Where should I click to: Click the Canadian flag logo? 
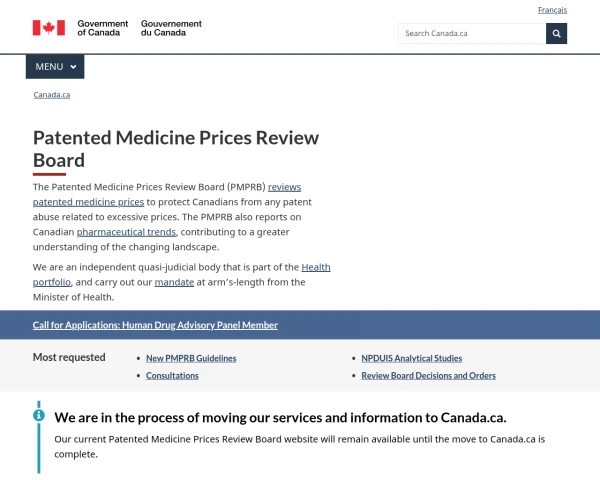pyautogui.click(x=49, y=28)
